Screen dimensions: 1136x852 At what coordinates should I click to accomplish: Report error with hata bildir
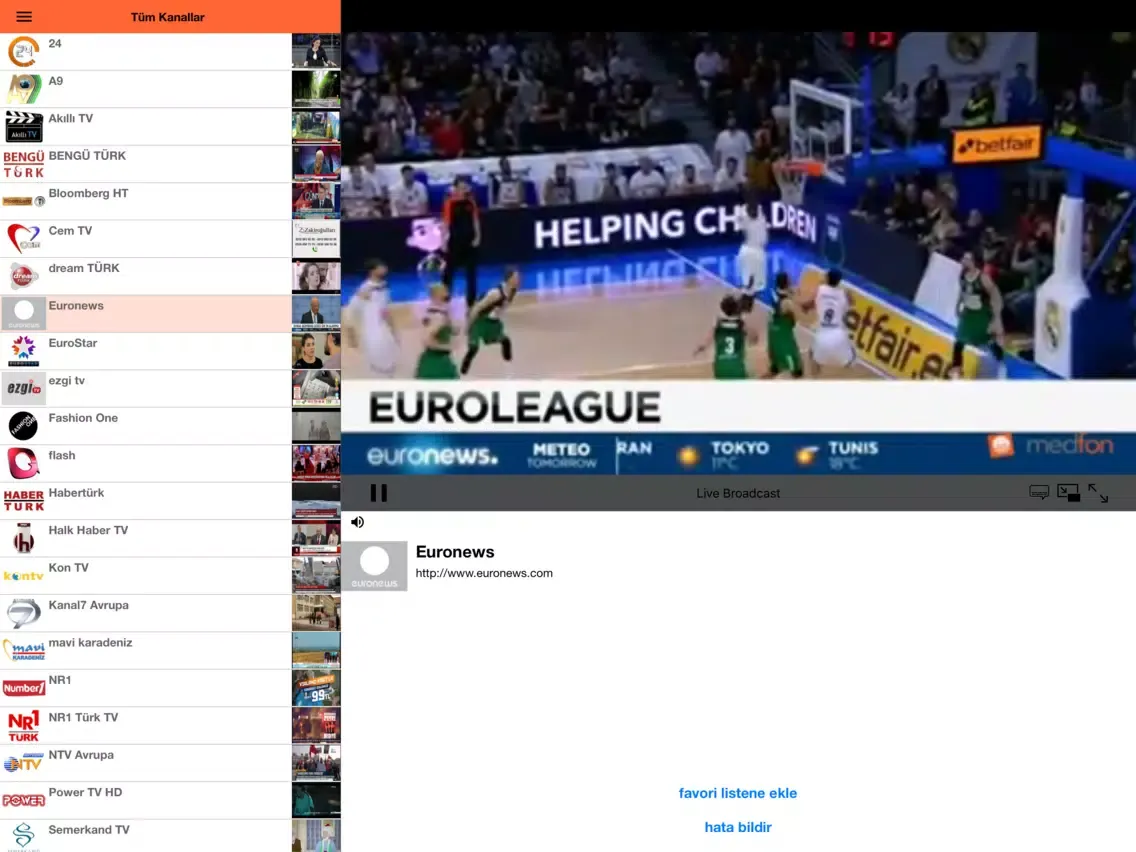coord(738,827)
